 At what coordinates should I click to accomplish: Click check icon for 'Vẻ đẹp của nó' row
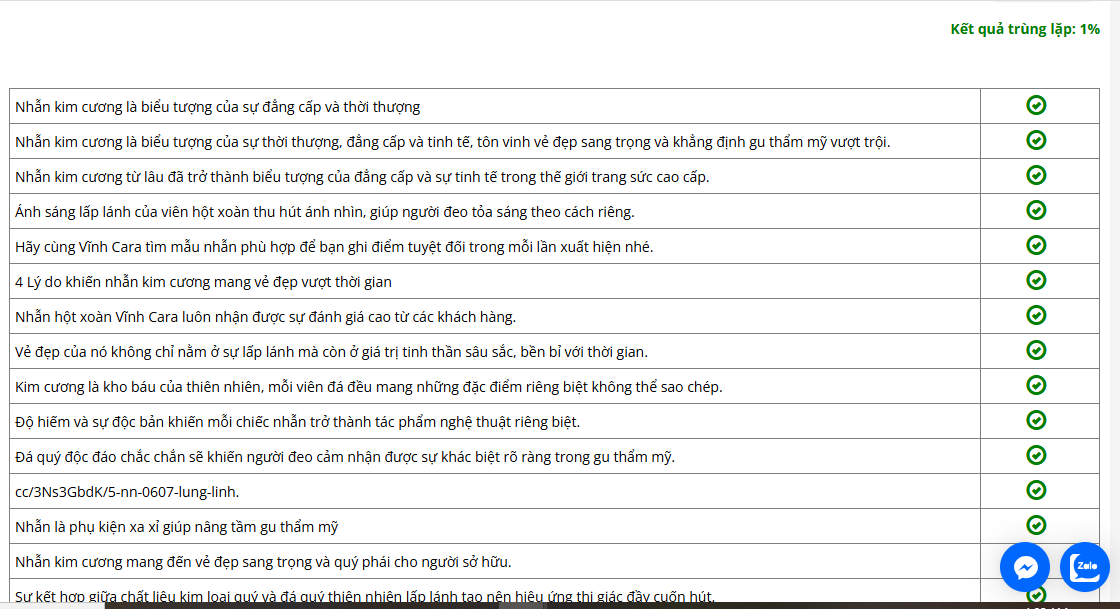1036,351
